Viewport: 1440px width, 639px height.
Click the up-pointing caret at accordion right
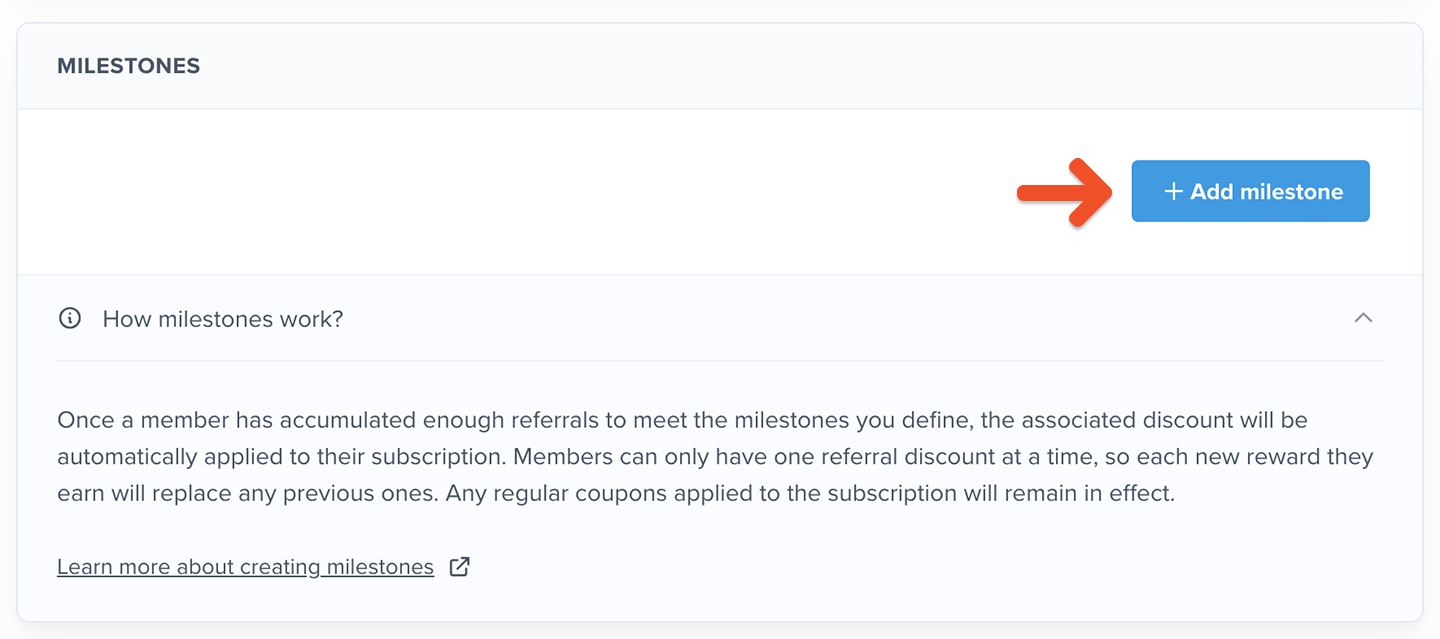tap(1363, 318)
